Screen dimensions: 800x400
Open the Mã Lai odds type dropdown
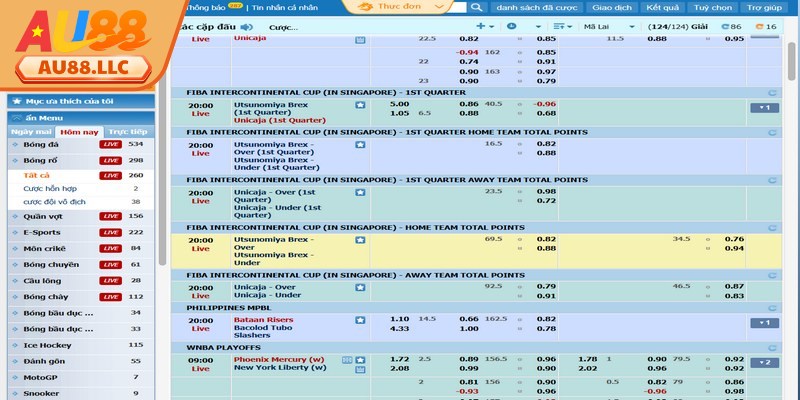(609, 27)
